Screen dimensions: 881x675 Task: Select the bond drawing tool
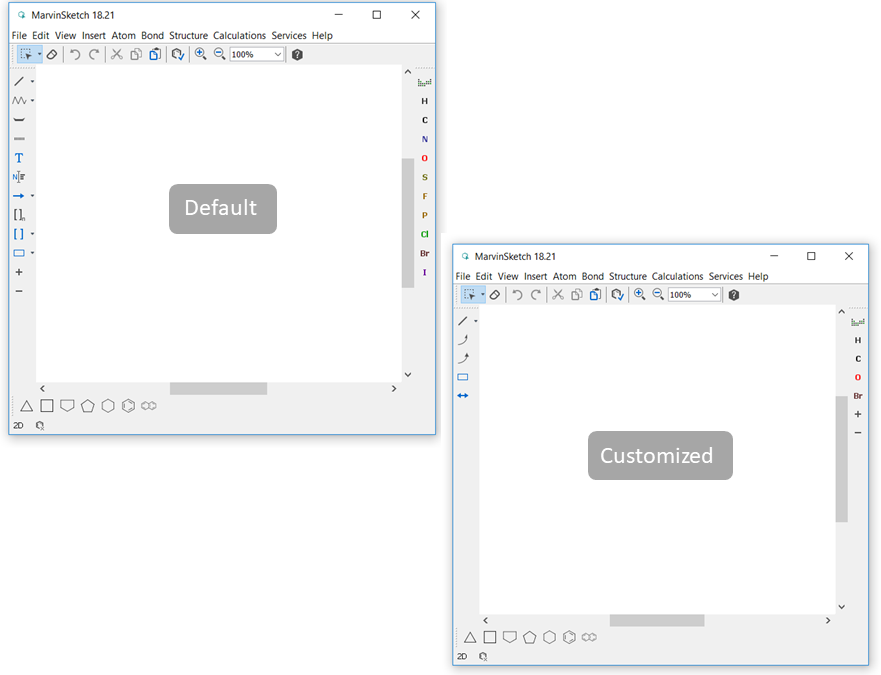tap(18, 81)
